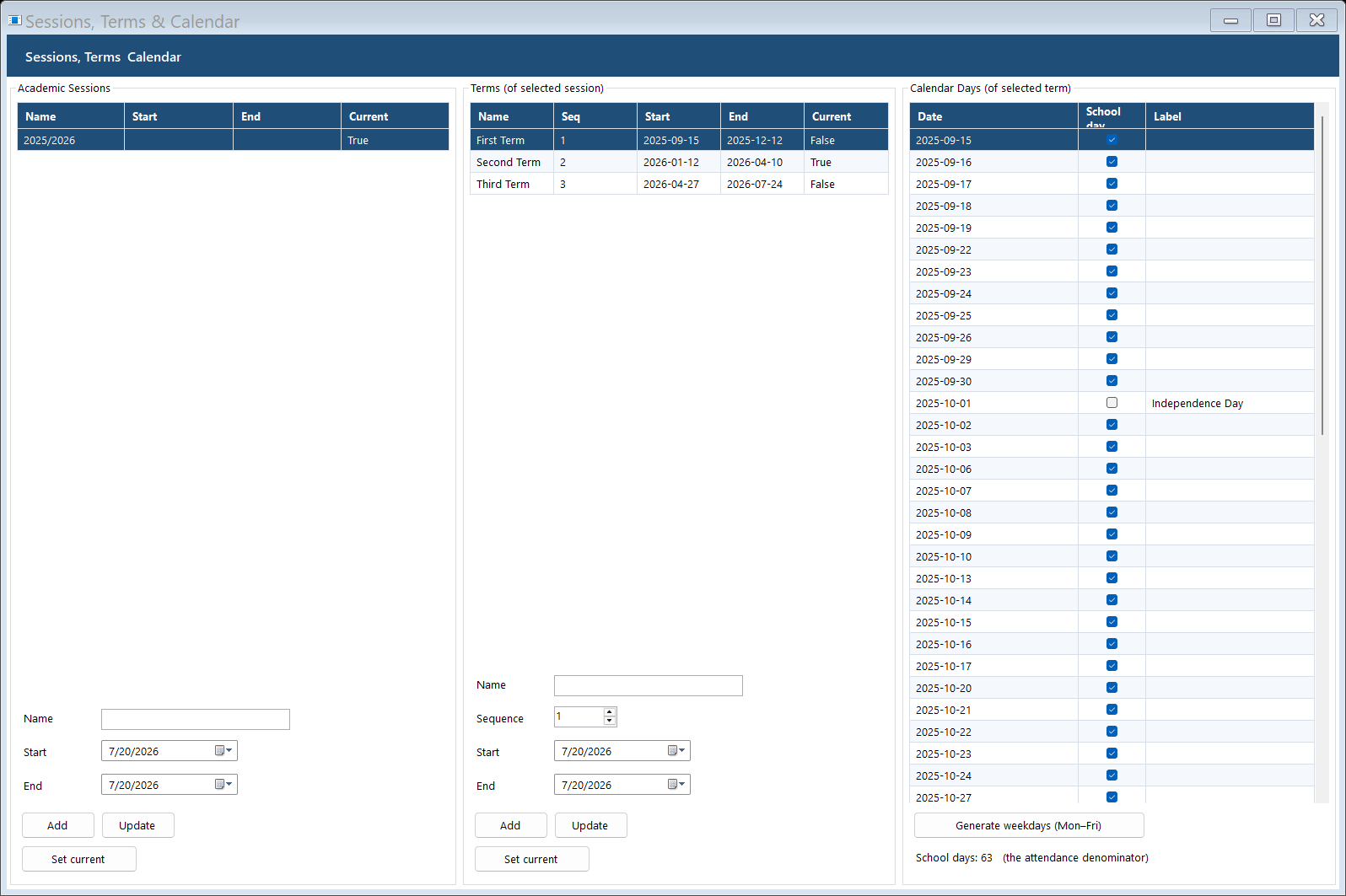Click into the Sequence number field
Image resolution: width=1346 pixels, height=896 pixels.
(579, 716)
